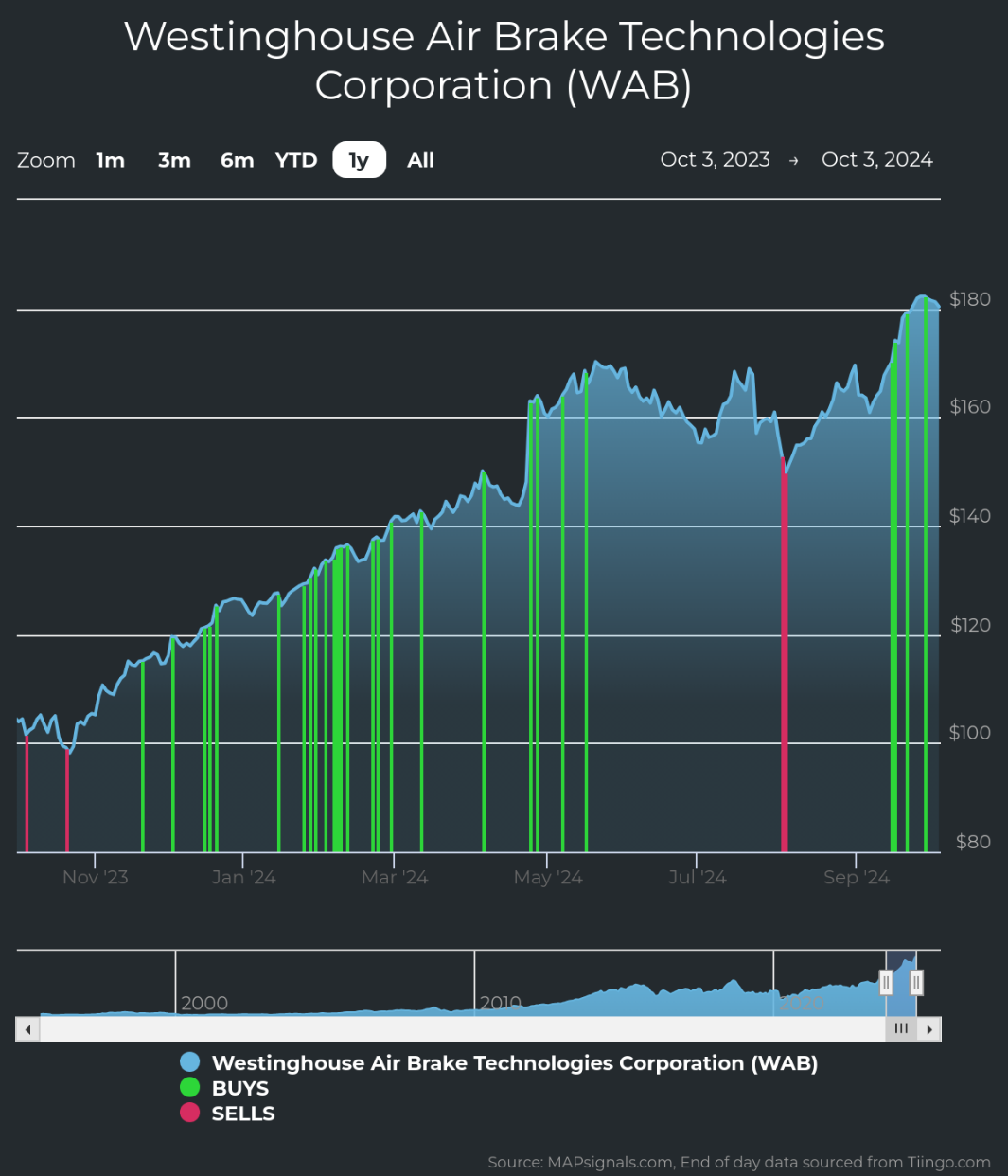Click the first red sell bar in October 2023
The image size is (1008, 1176).
point(27,793)
